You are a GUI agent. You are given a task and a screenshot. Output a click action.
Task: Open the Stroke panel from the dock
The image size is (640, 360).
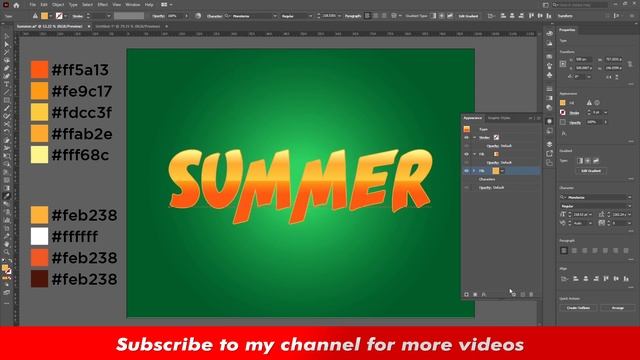[x=549, y=89]
